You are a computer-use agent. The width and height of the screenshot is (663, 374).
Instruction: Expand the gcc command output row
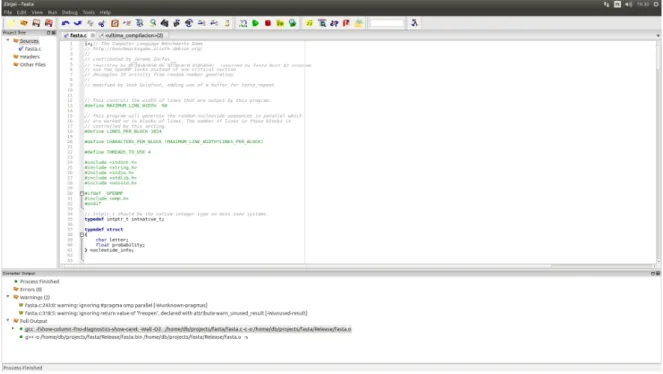(13, 328)
